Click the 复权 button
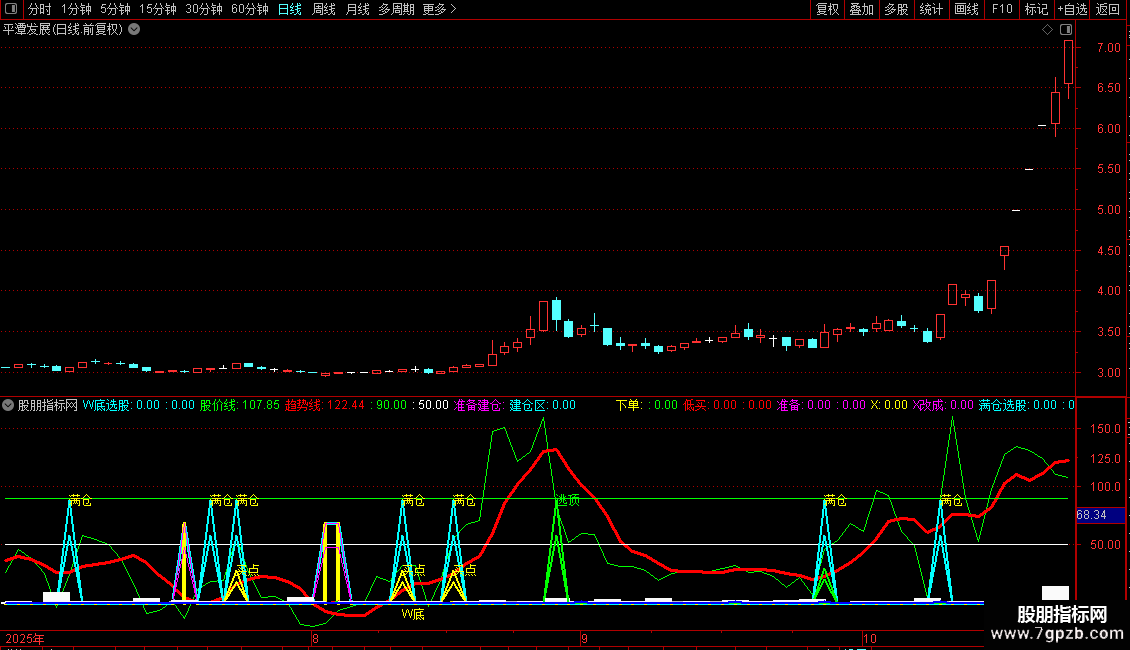Image resolution: width=1130 pixels, height=650 pixels. tap(827, 9)
